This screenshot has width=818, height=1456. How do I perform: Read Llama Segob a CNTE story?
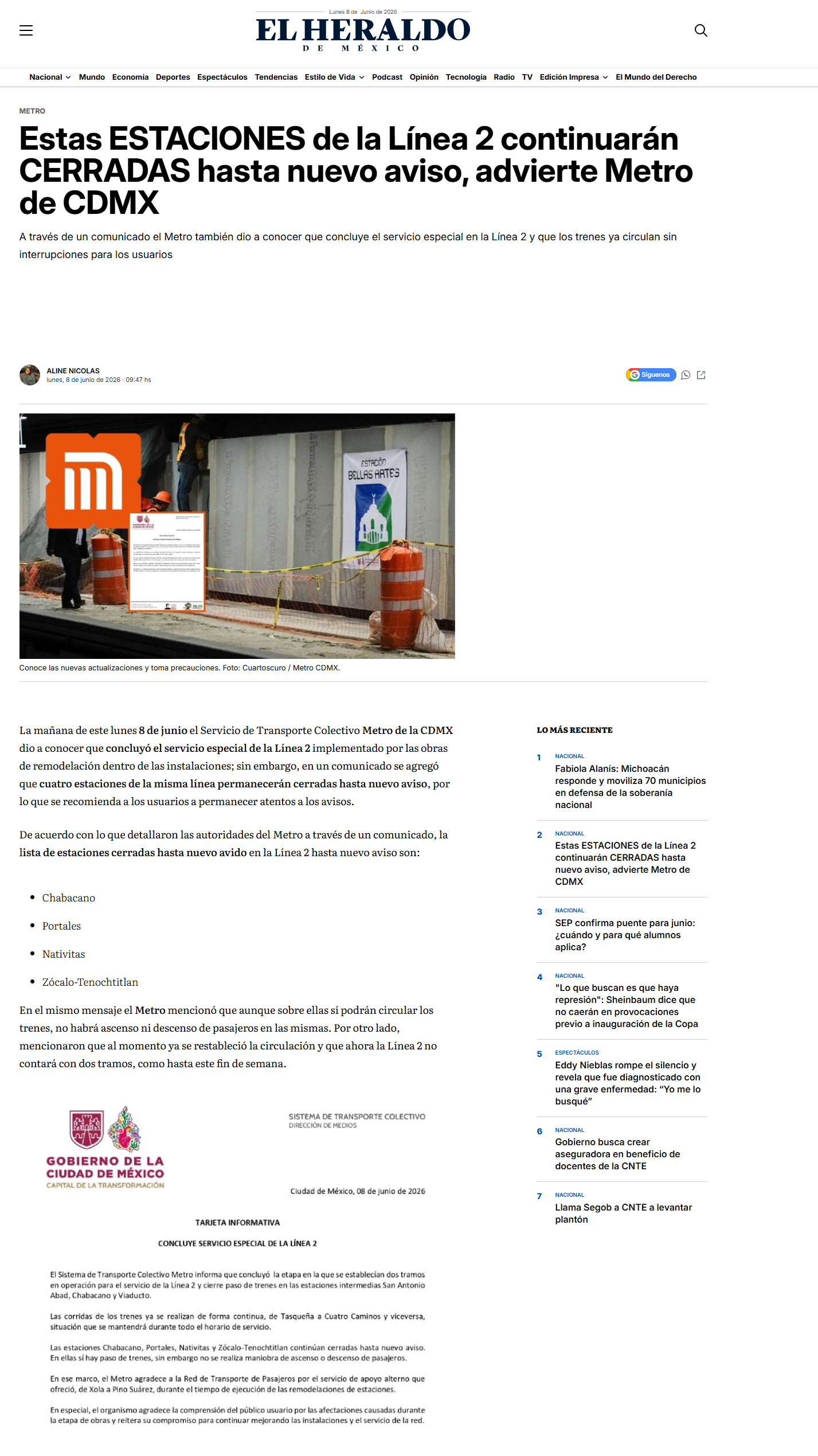pos(623,1213)
